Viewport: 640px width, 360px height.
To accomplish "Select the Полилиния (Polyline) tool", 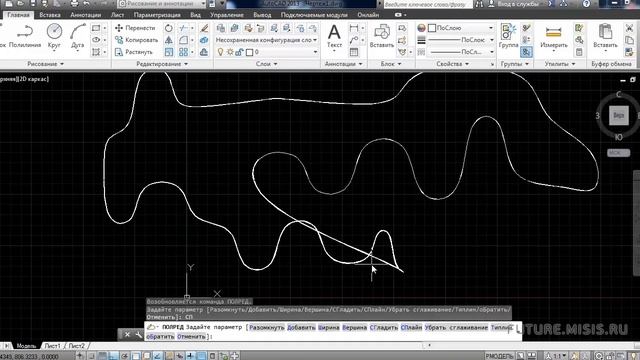I will [x=25, y=36].
